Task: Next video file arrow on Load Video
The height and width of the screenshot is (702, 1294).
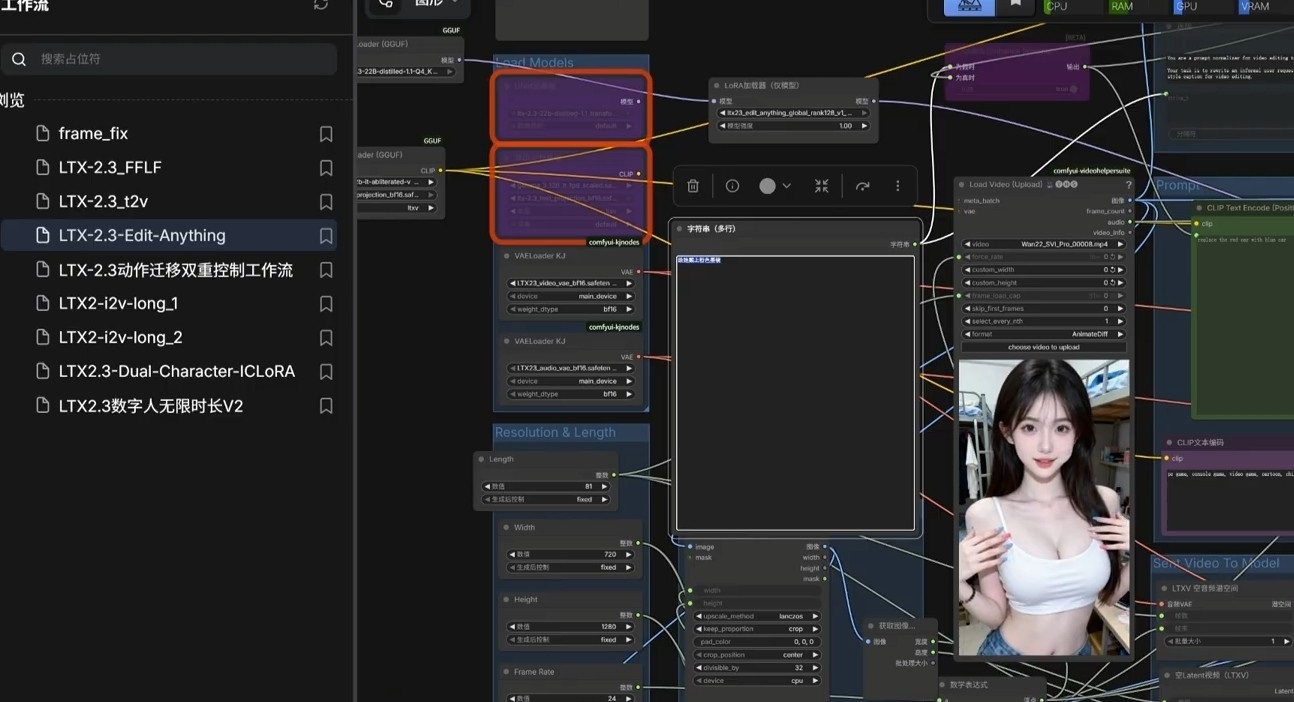Action: click(1120, 244)
